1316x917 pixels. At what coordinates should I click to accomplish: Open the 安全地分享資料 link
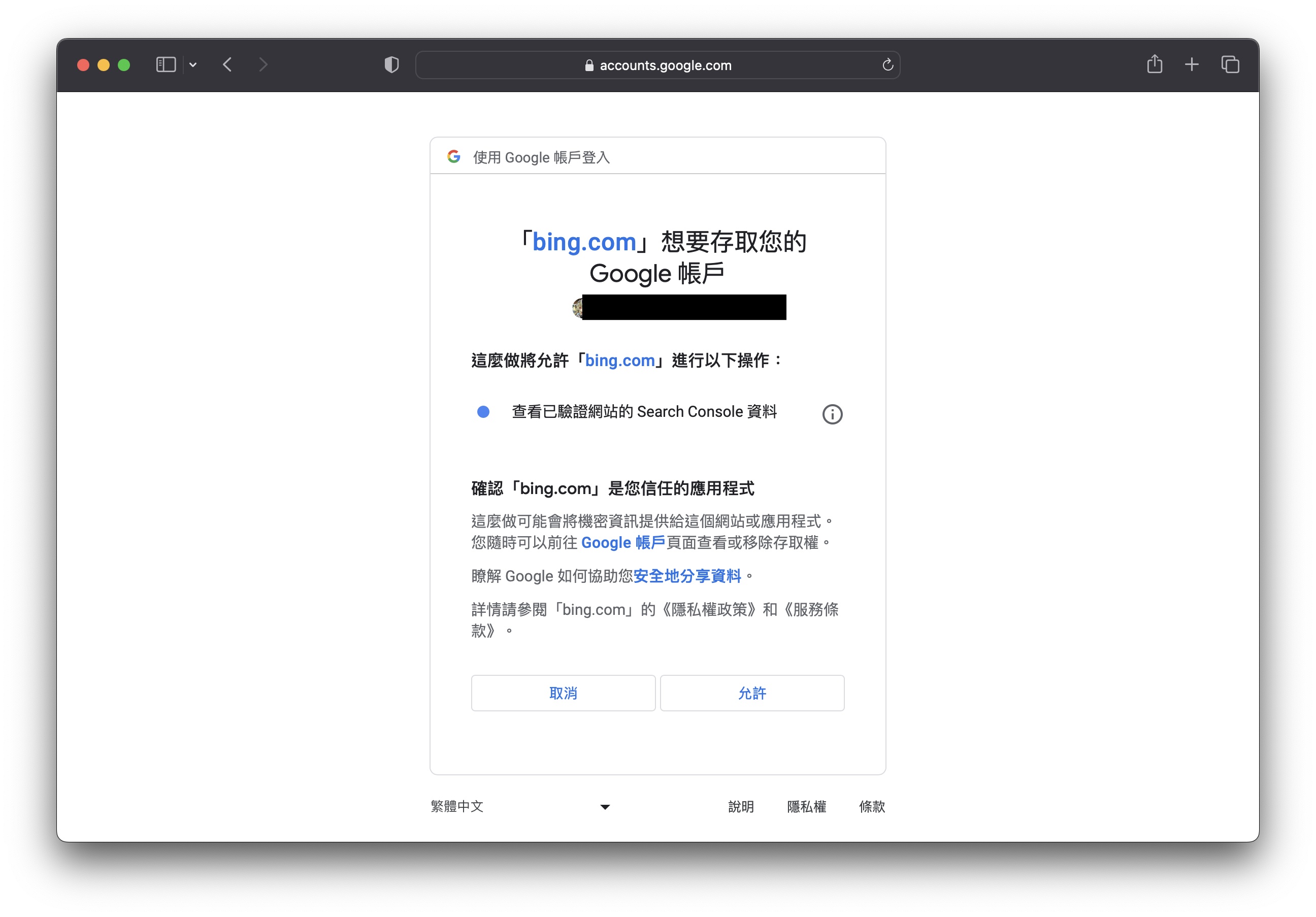pyautogui.click(x=686, y=575)
